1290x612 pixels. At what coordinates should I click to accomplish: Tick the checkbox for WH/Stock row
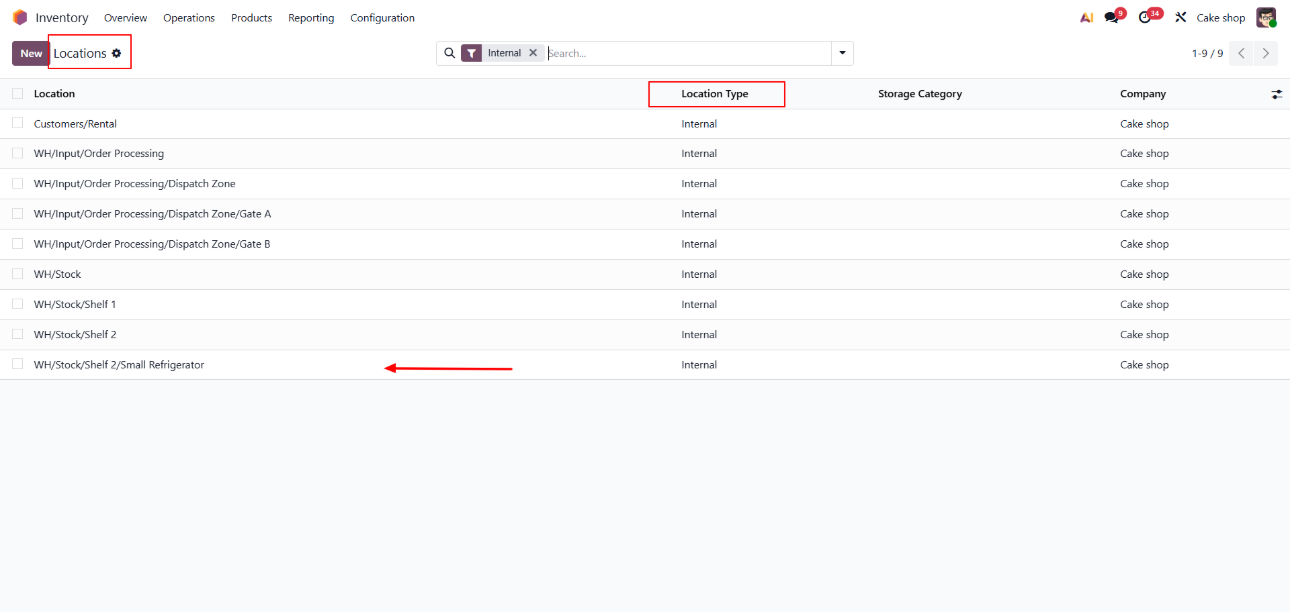(x=17, y=274)
